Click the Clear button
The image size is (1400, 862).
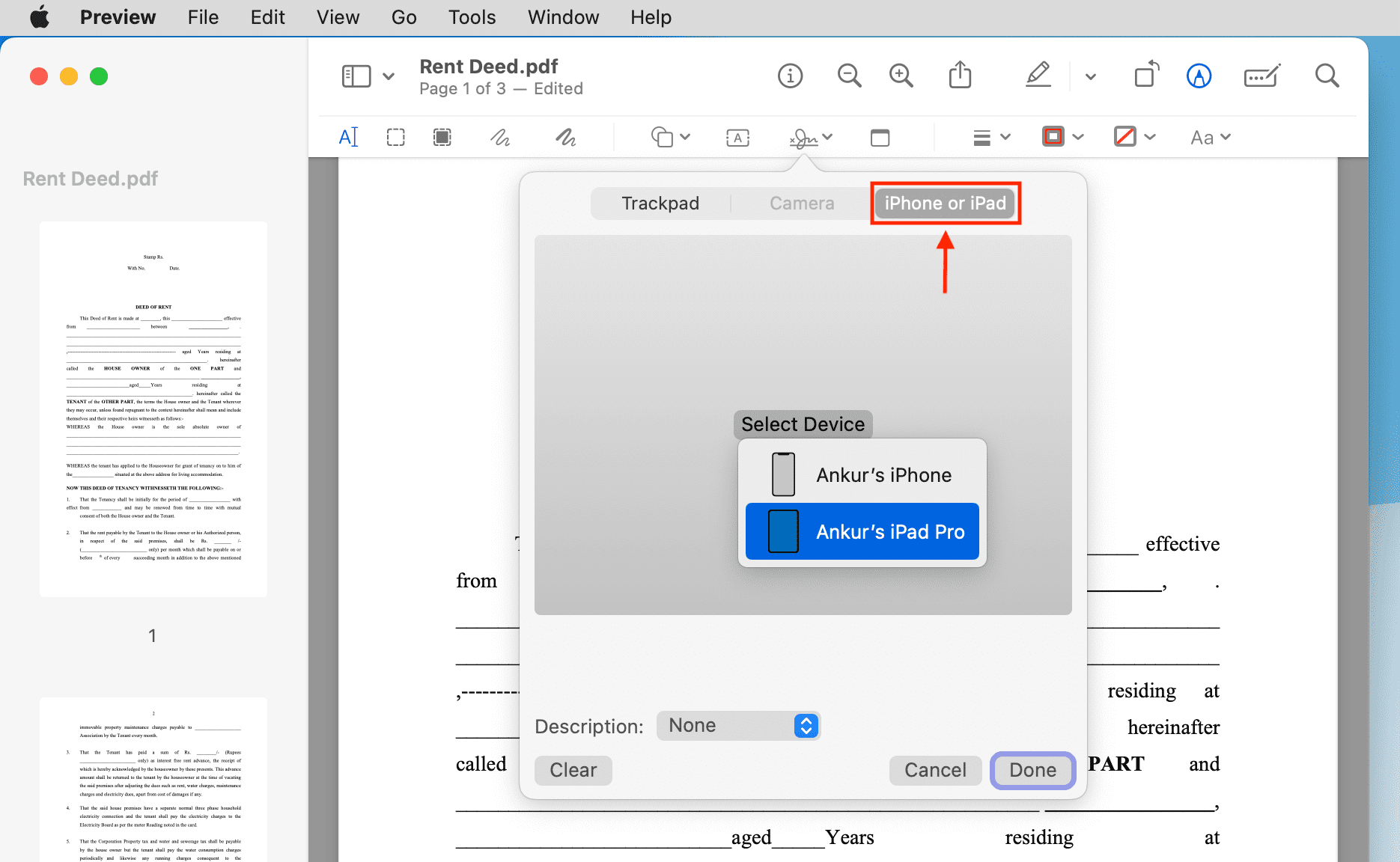573,771
